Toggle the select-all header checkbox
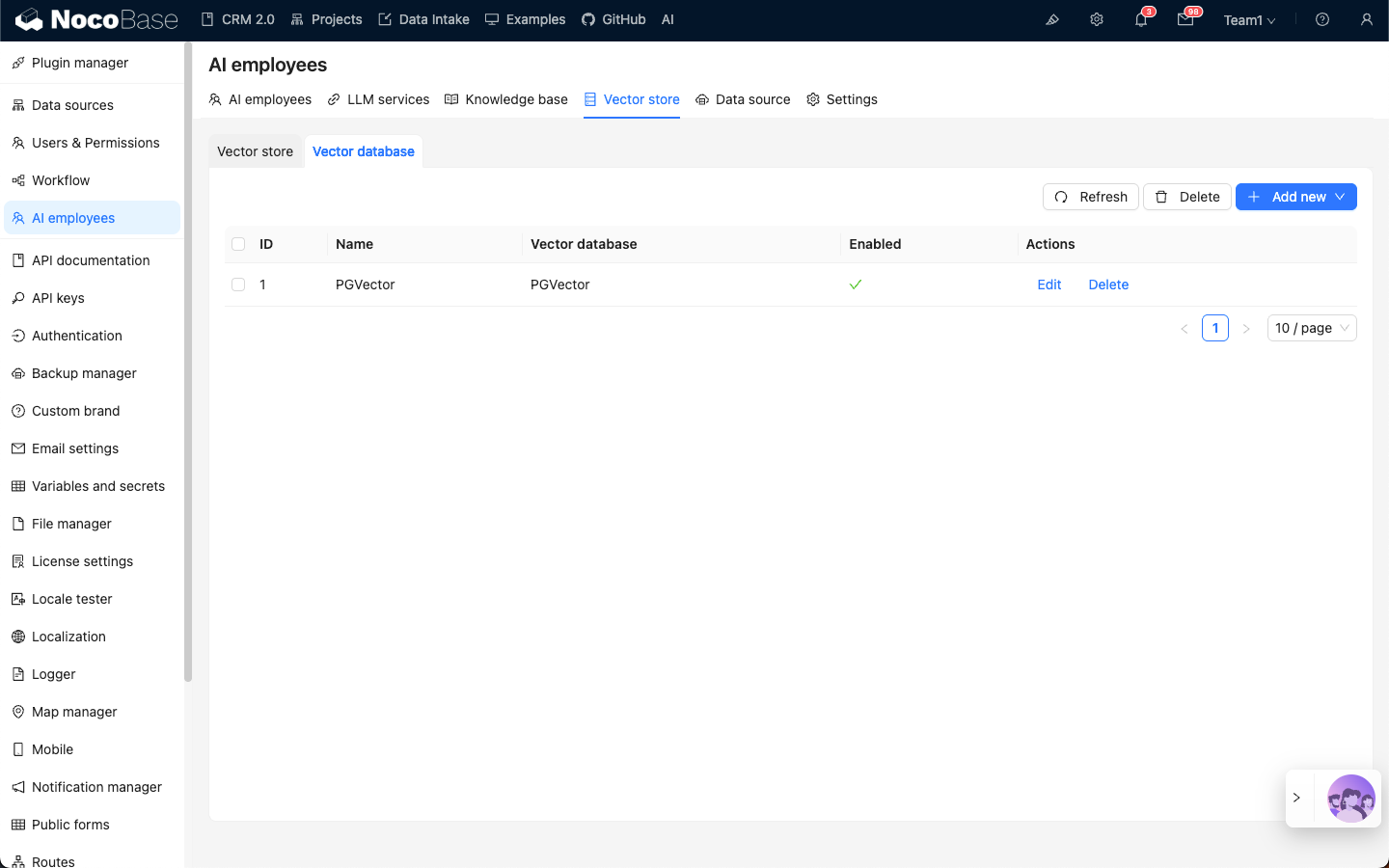1389x868 pixels. [x=238, y=244]
